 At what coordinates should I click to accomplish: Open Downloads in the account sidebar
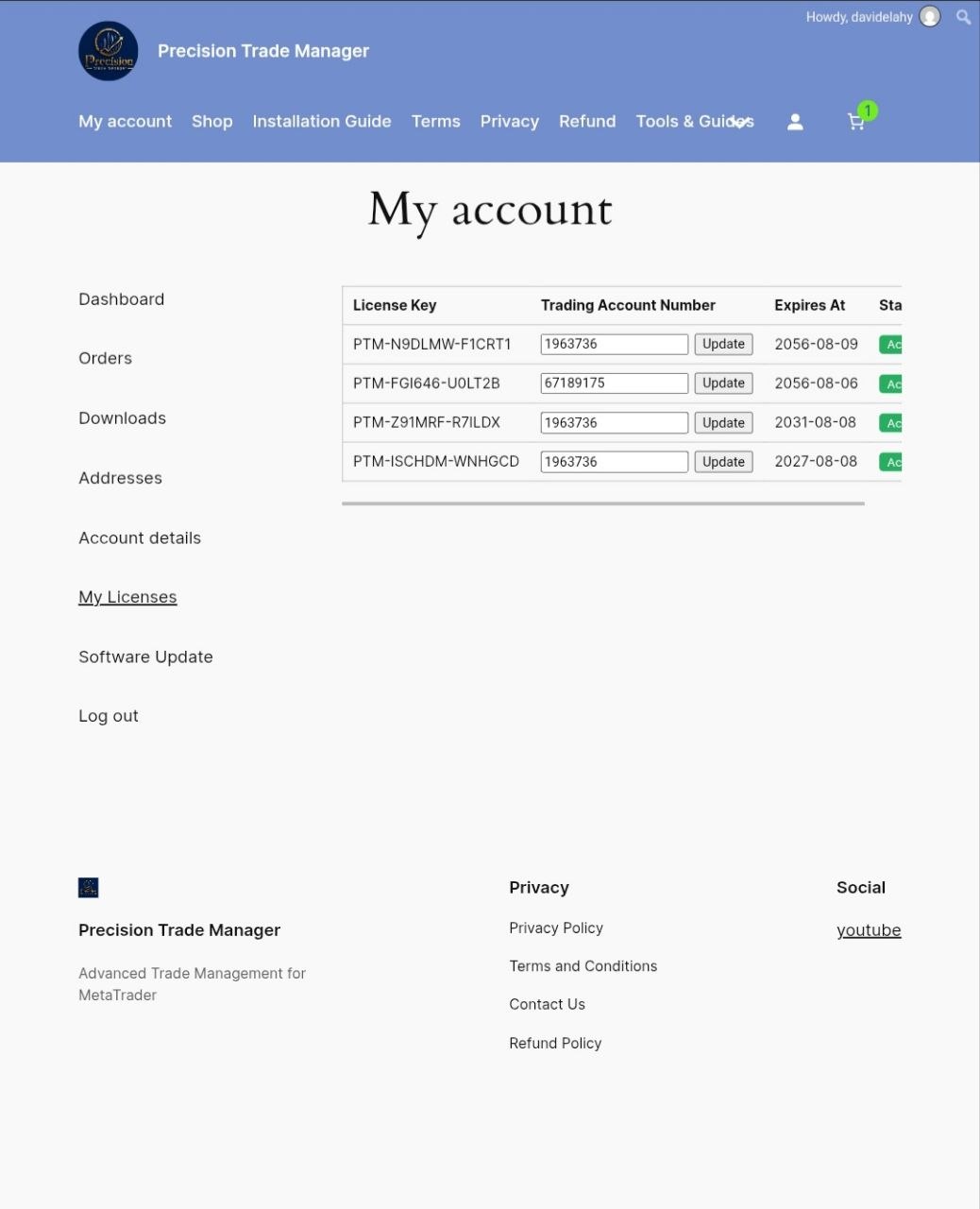point(123,418)
